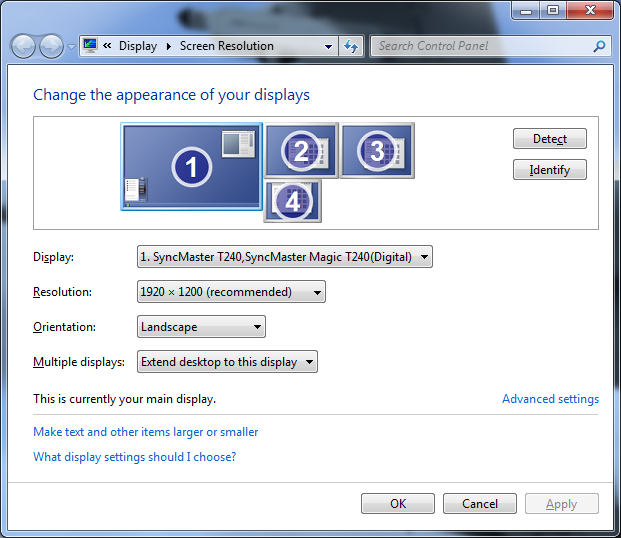Open address bar history dropdown arrow
The image size is (621, 538).
pos(328,47)
